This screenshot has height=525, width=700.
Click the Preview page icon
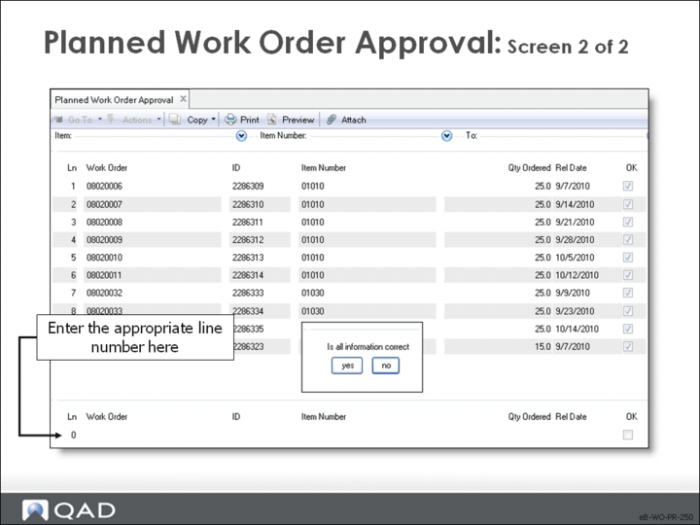coord(272,120)
